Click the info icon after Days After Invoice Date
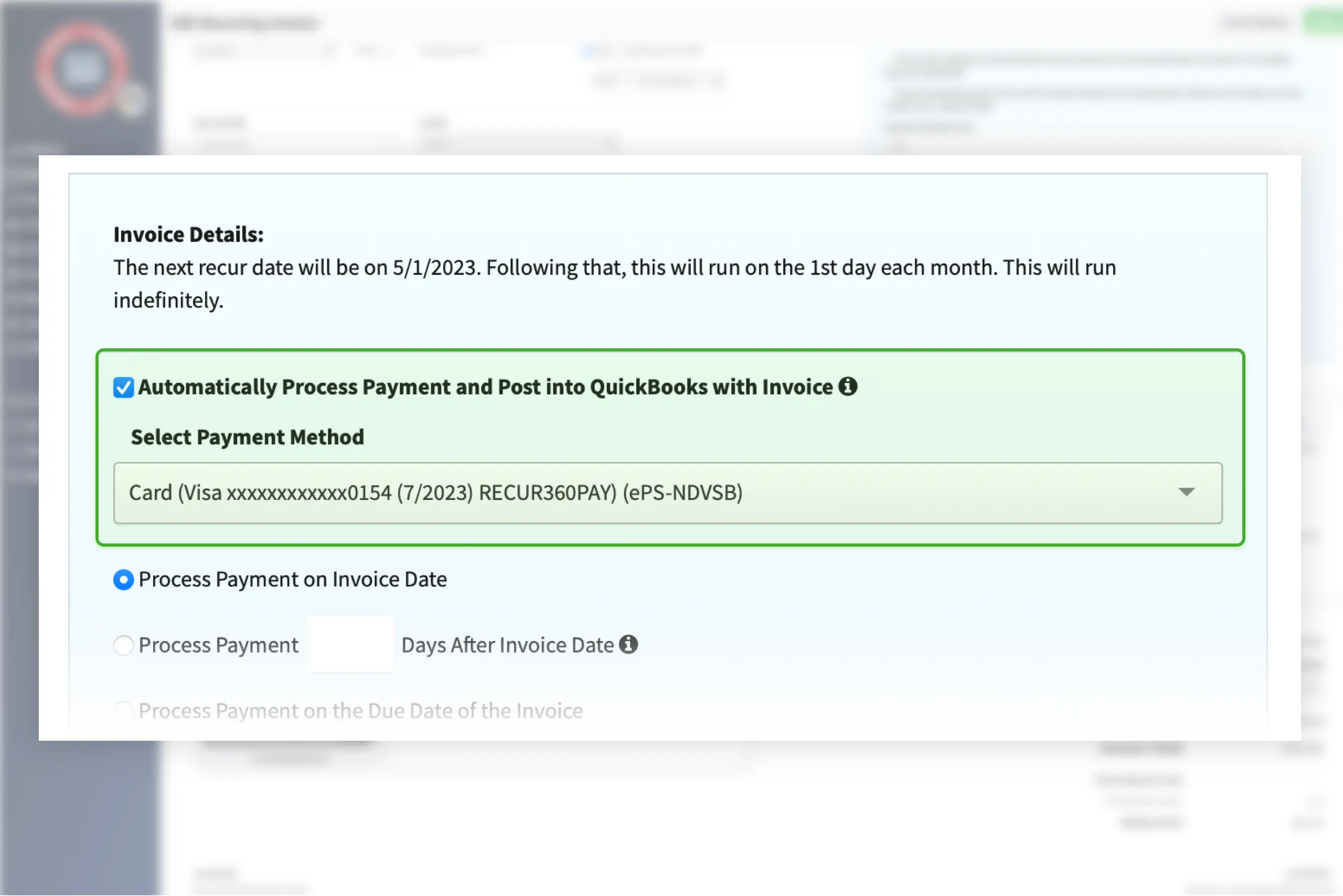The width and height of the screenshot is (1343, 896). (x=628, y=645)
